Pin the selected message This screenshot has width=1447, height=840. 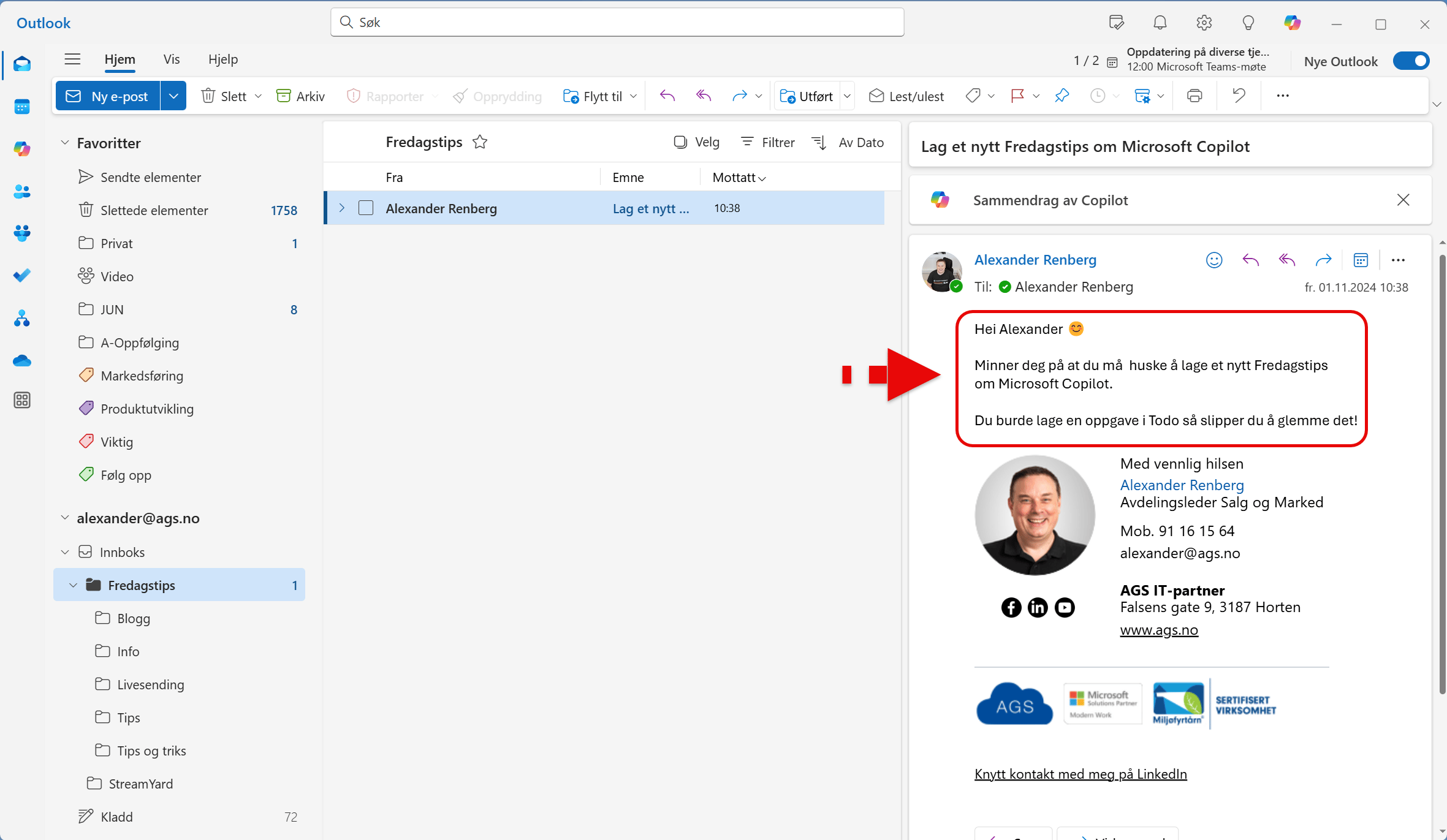click(1062, 96)
